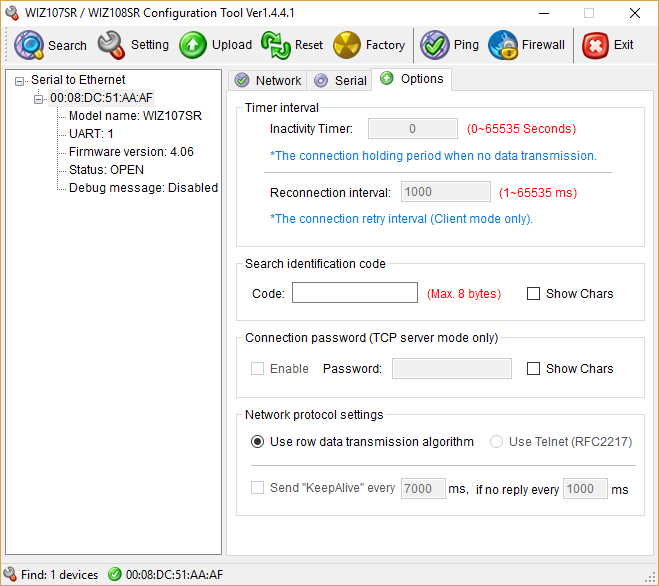Select the Serial to Ethernet tree item
Viewport: 659px width, 586px height.
pos(78,80)
